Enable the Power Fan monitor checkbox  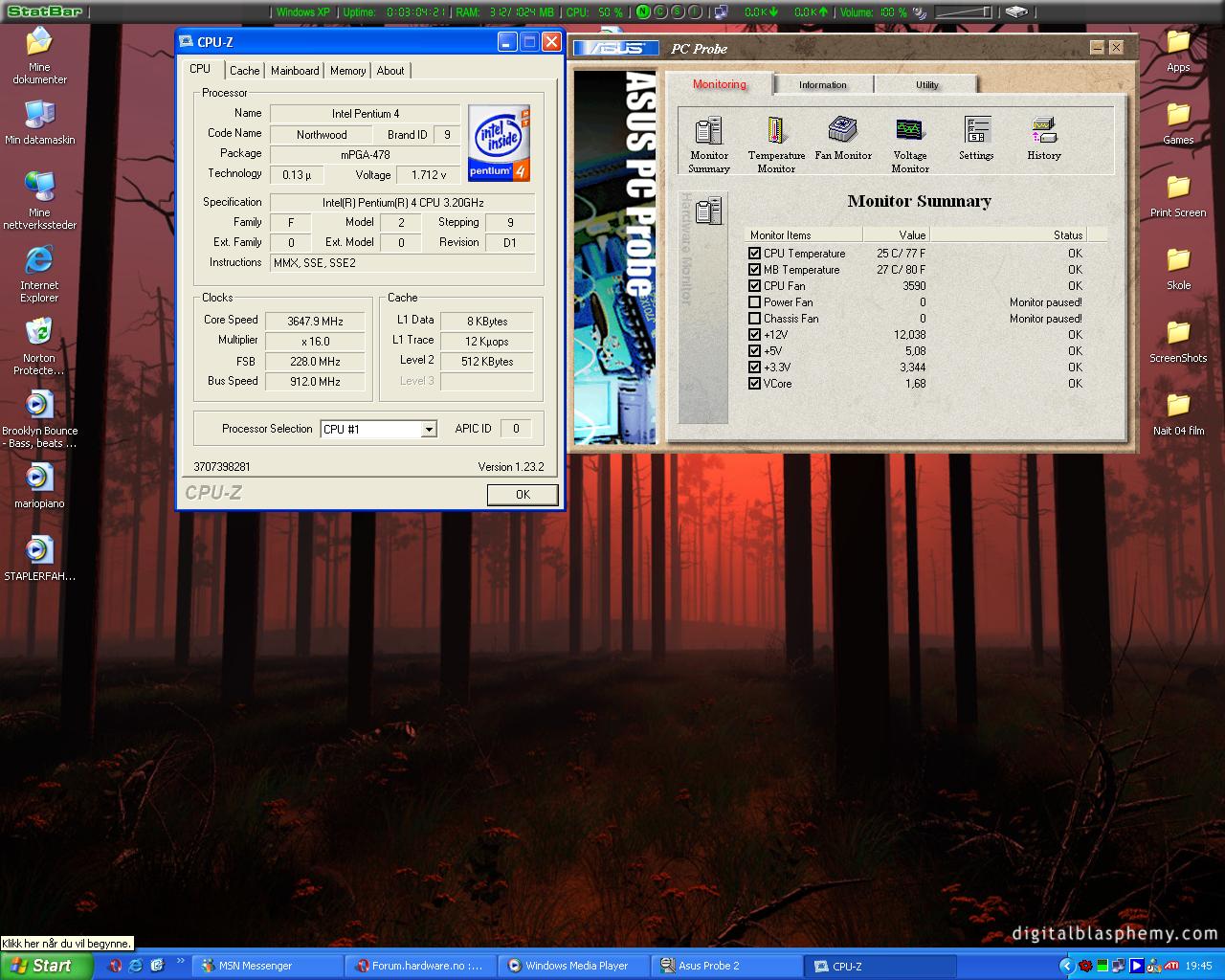(x=754, y=302)
